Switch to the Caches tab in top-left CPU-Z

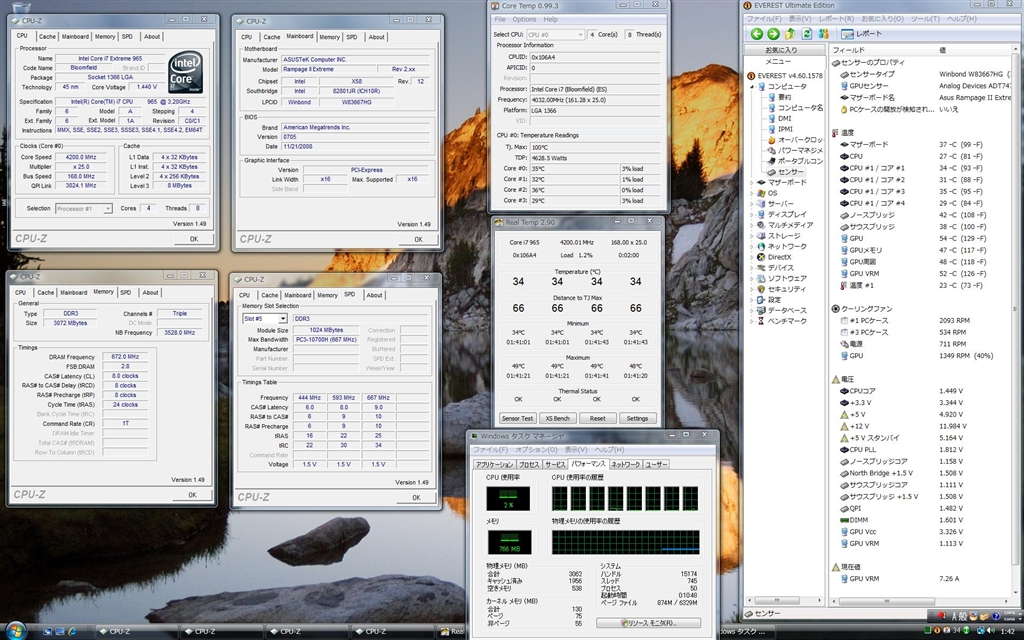(x=46, y=36)
